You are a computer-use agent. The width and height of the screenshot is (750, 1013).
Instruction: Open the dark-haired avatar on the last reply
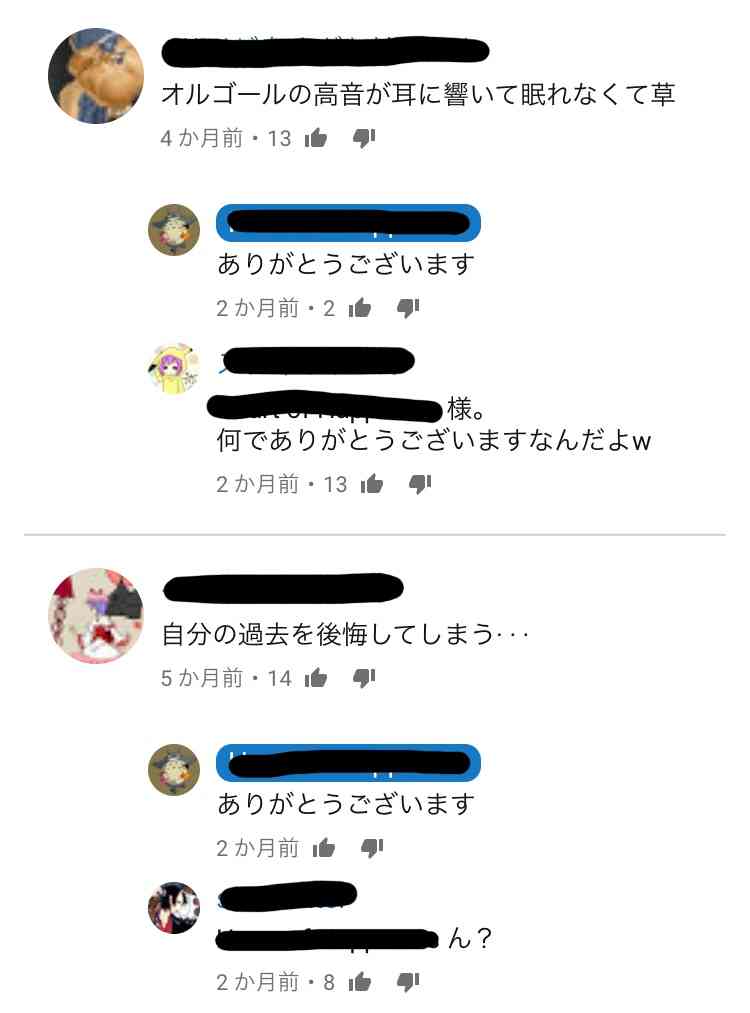tap(174, 908)
